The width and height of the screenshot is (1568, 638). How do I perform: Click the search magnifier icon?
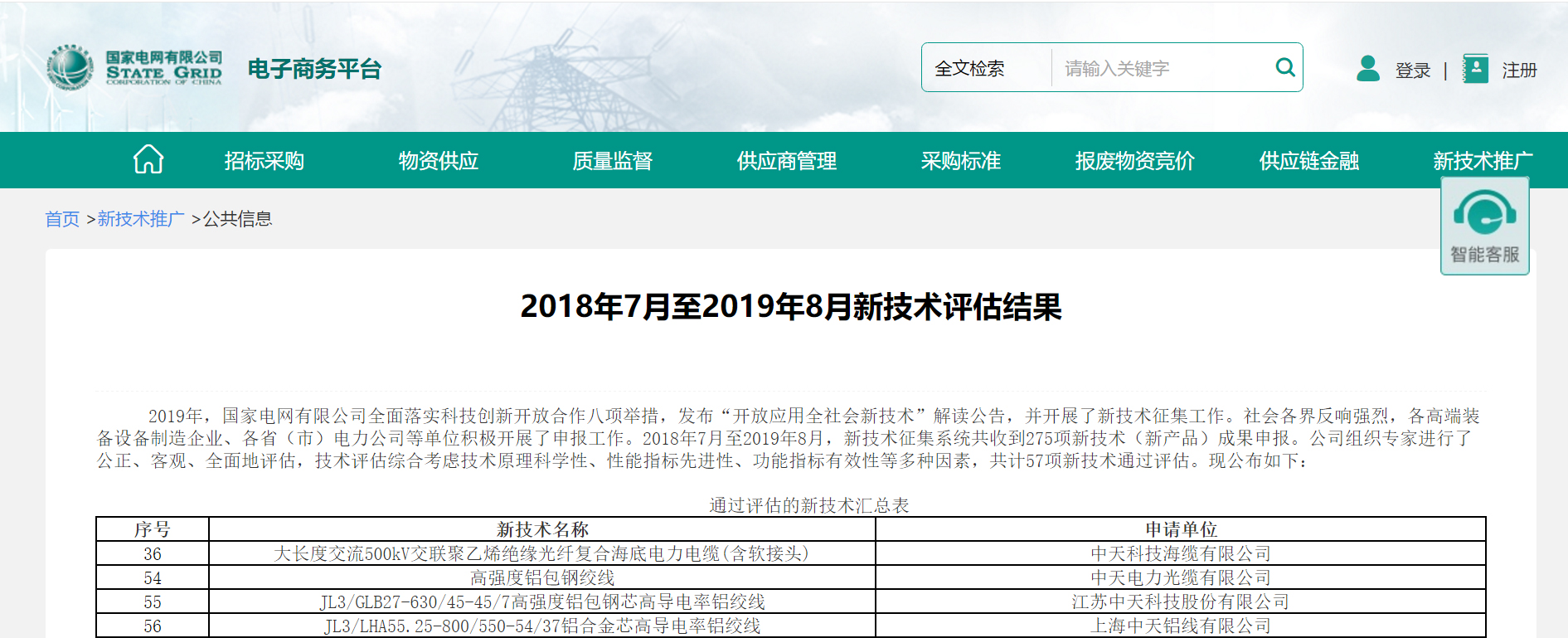click(1284, 67)
